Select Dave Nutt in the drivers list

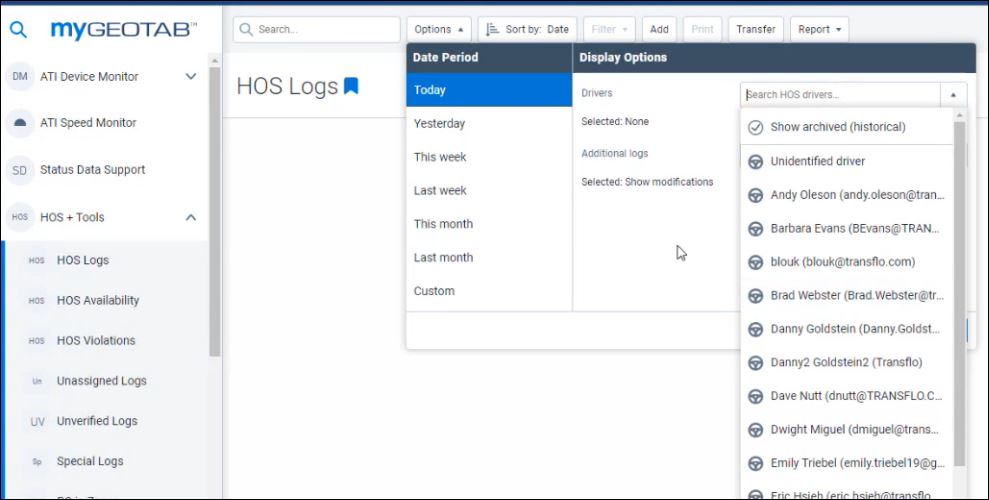pos(855,396)
